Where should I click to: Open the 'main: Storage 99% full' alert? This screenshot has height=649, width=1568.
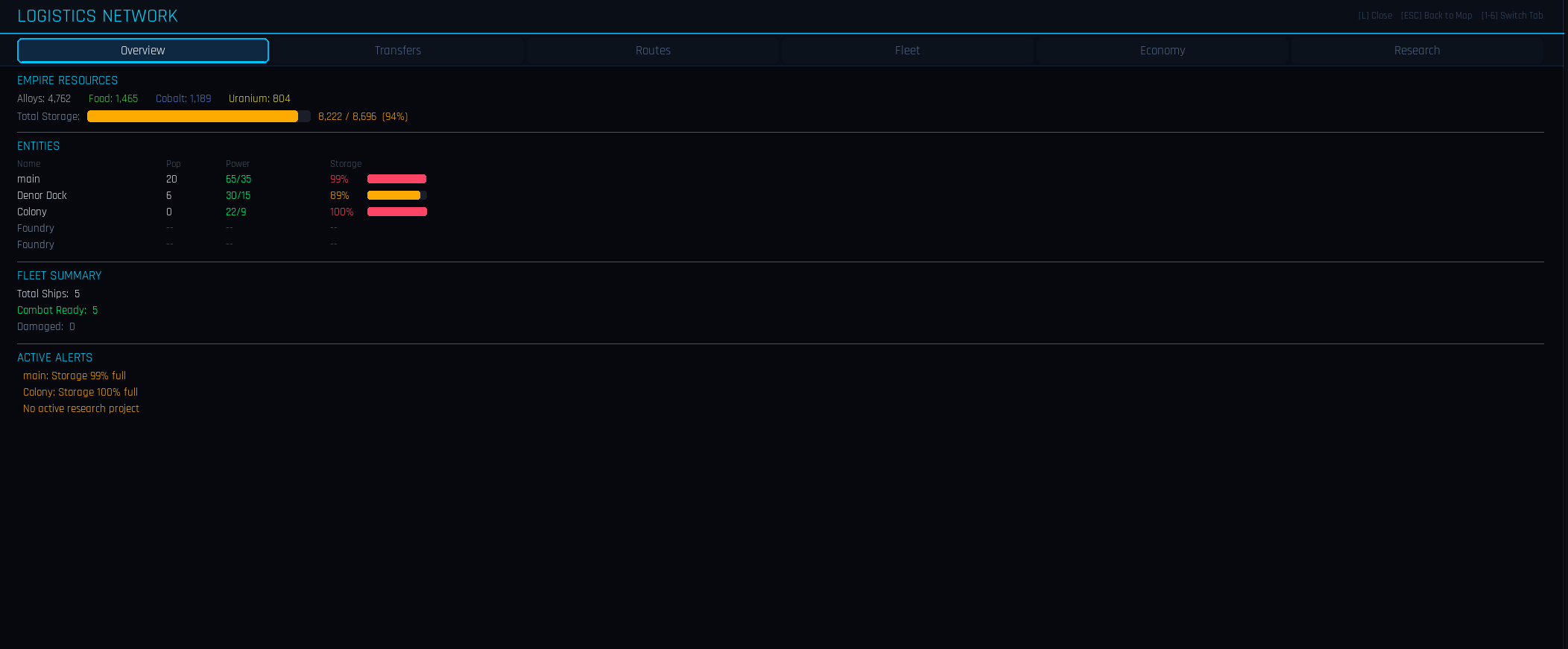coord(75,376)
